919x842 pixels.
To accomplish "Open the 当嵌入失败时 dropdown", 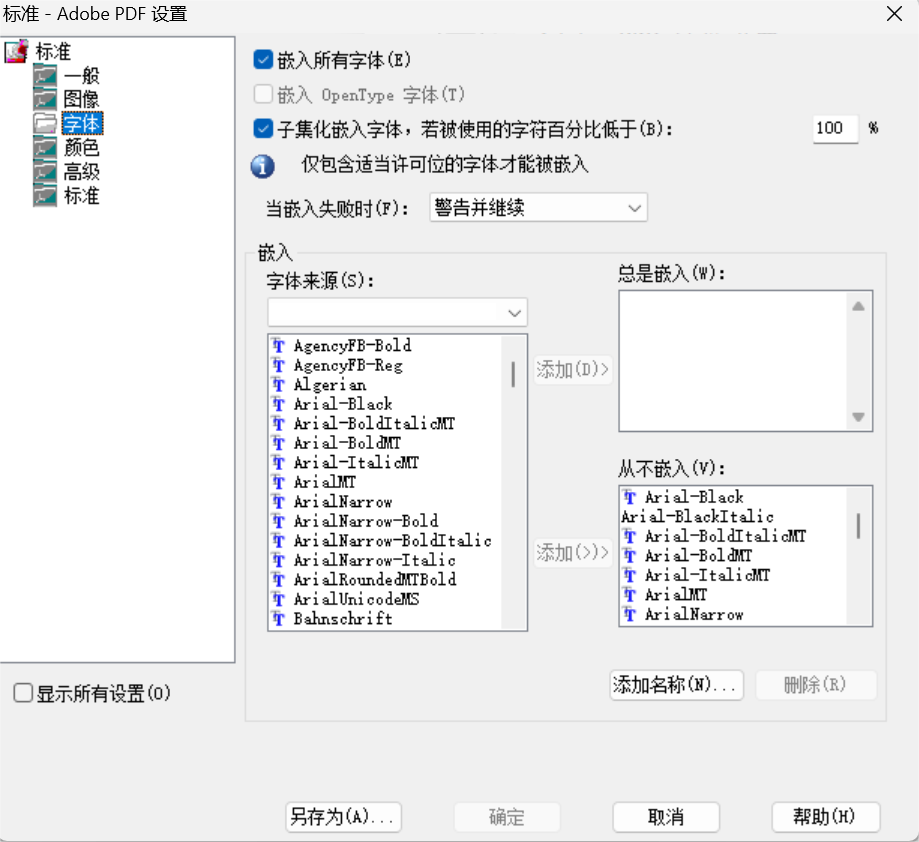I will pyautogui.click(x=538, y=207).
